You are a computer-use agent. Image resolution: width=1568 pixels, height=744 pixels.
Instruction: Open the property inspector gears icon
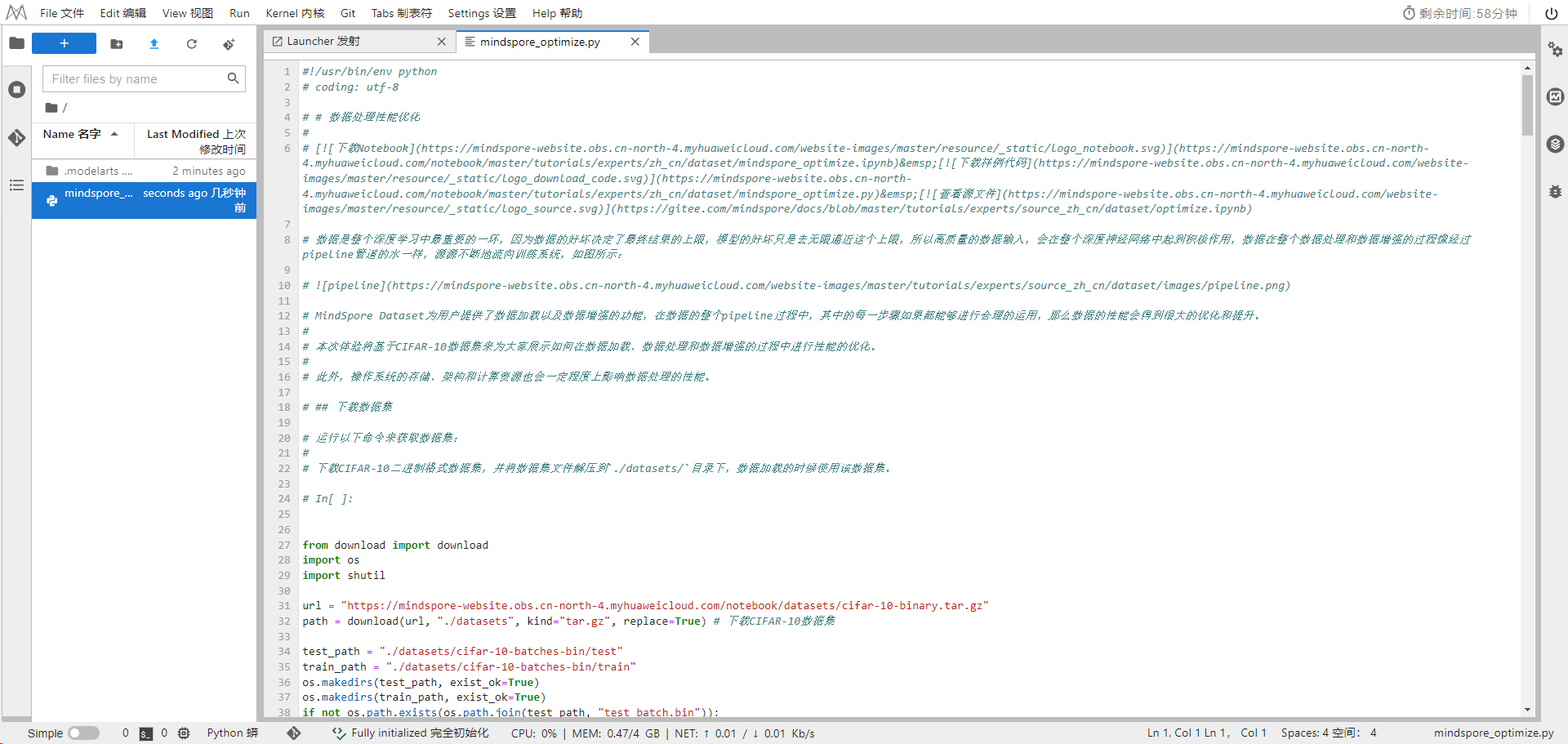(1555, 50)
